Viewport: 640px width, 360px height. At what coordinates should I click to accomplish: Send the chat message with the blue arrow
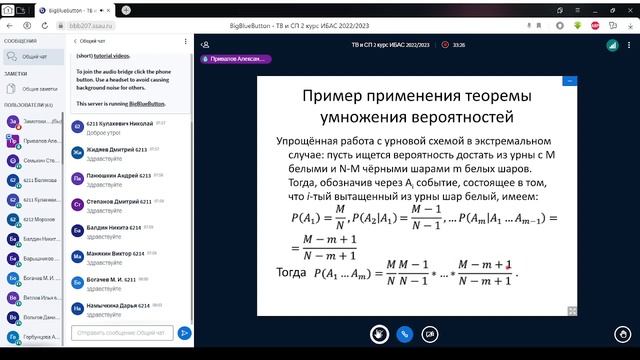click(x=184, y=333)
